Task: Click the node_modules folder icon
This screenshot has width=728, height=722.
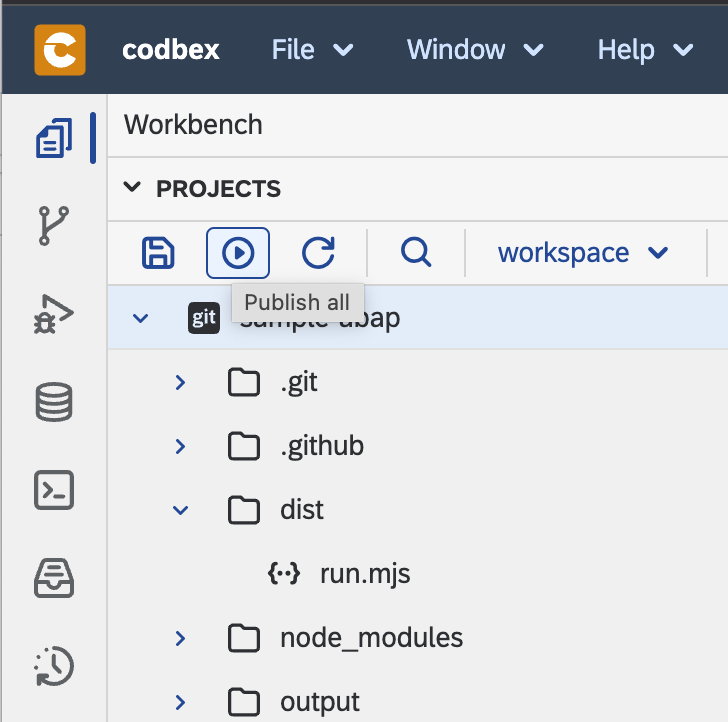Action: [244, 638]
